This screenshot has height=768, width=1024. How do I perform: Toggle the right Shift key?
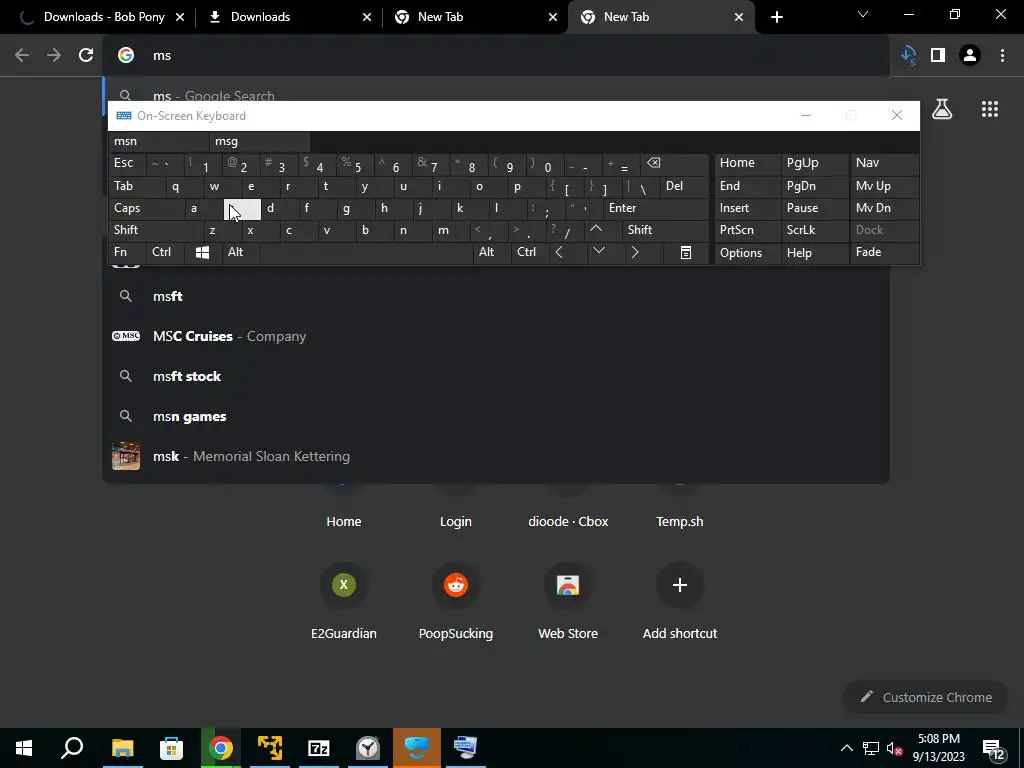pyautogui.click(x=665, y=230)
